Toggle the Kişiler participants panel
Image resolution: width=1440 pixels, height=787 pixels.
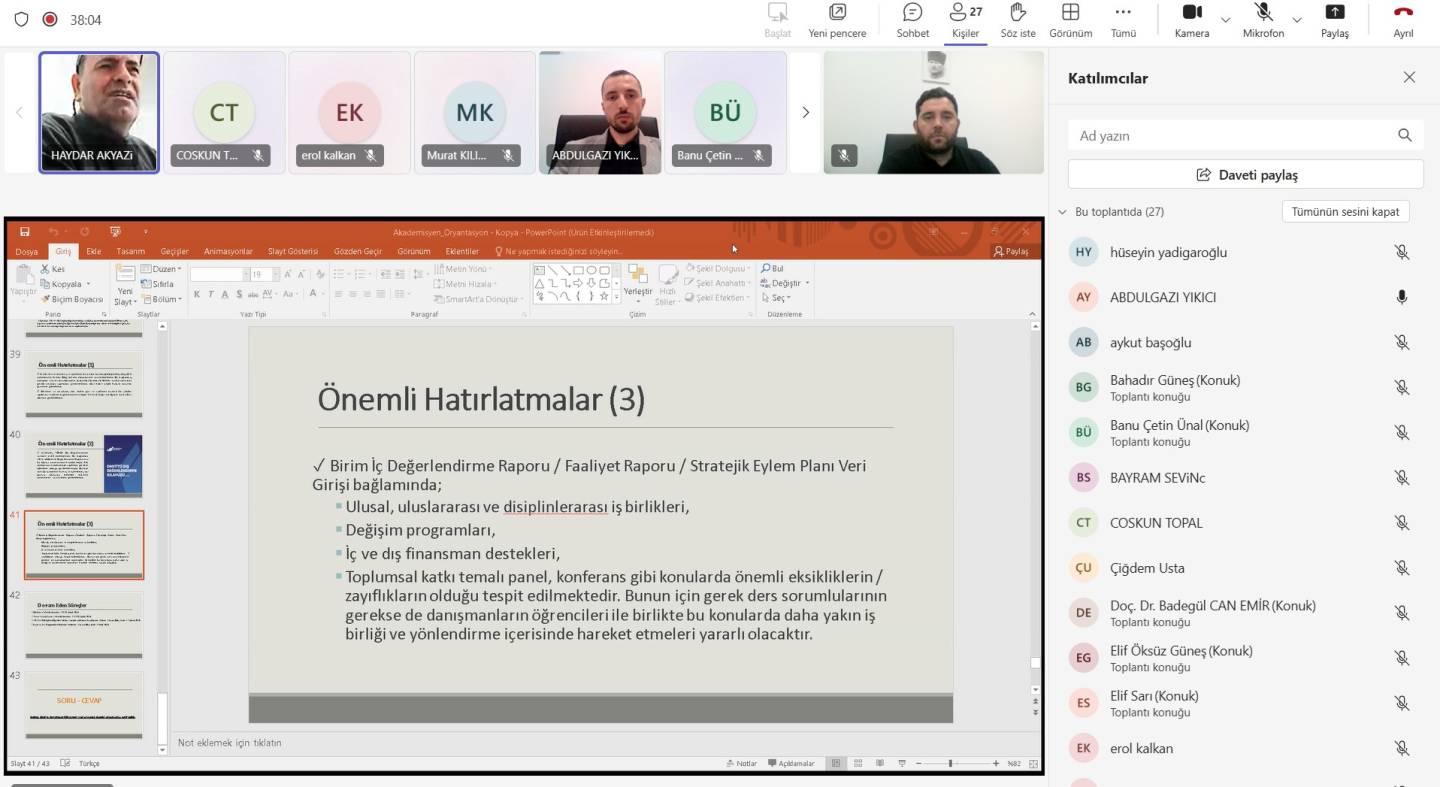point(965,13)
